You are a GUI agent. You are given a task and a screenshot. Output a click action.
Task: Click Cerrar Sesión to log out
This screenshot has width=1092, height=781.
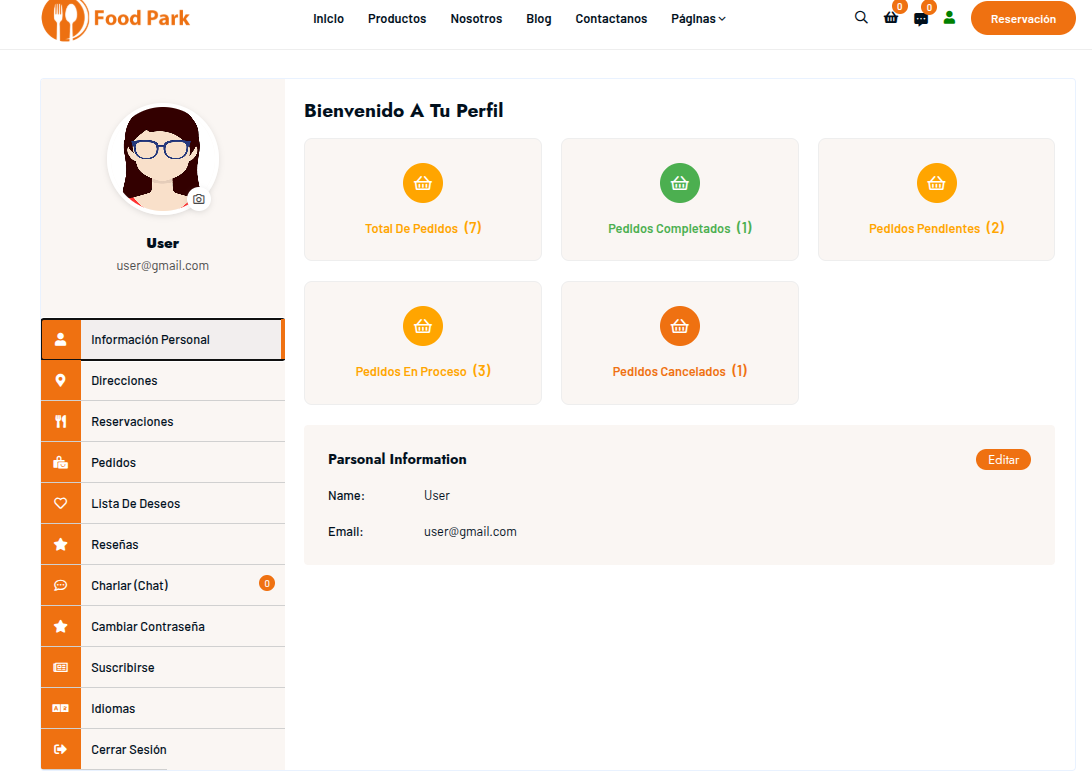click(x=129, y=750)
